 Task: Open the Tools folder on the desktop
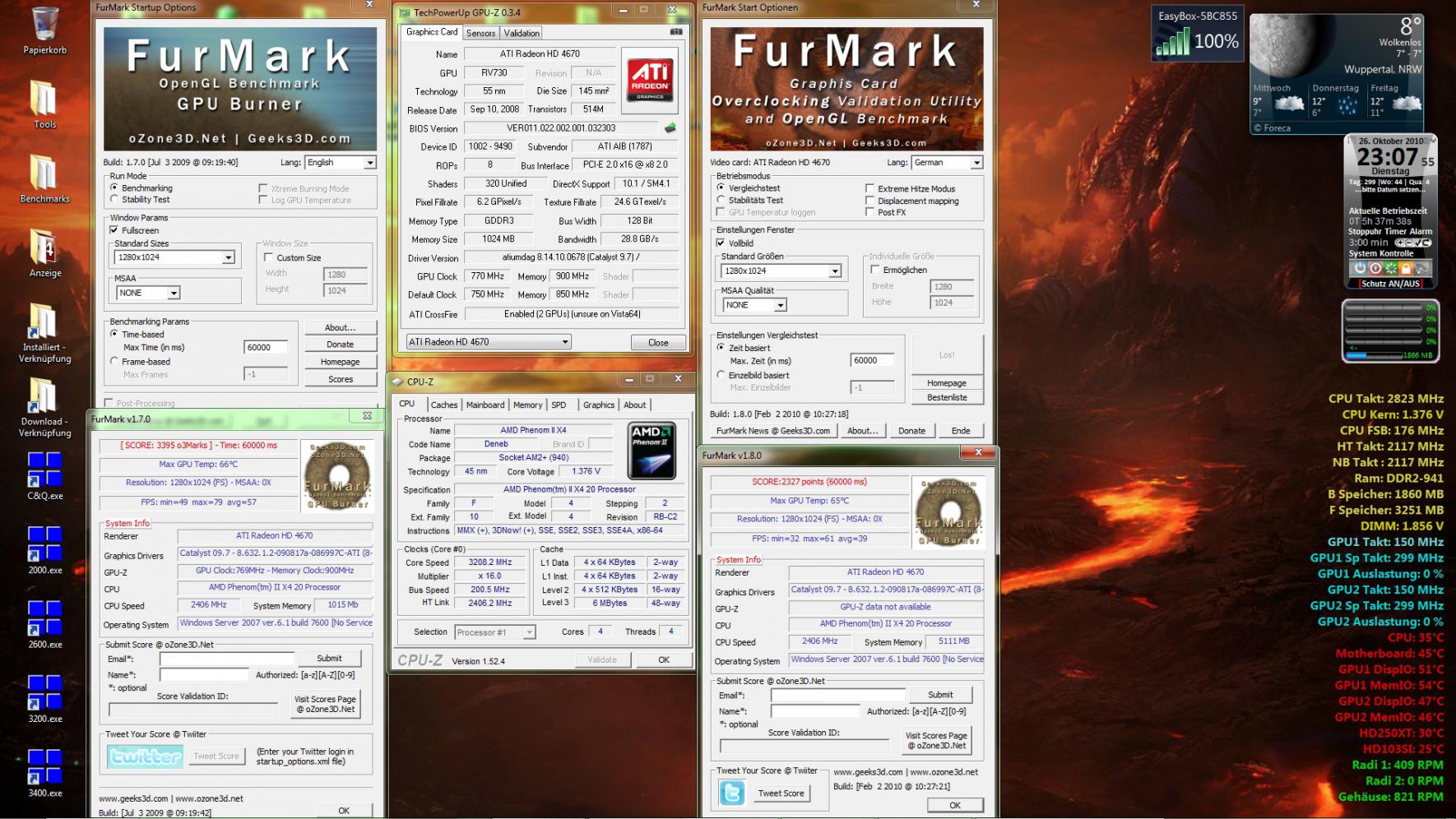44,105
